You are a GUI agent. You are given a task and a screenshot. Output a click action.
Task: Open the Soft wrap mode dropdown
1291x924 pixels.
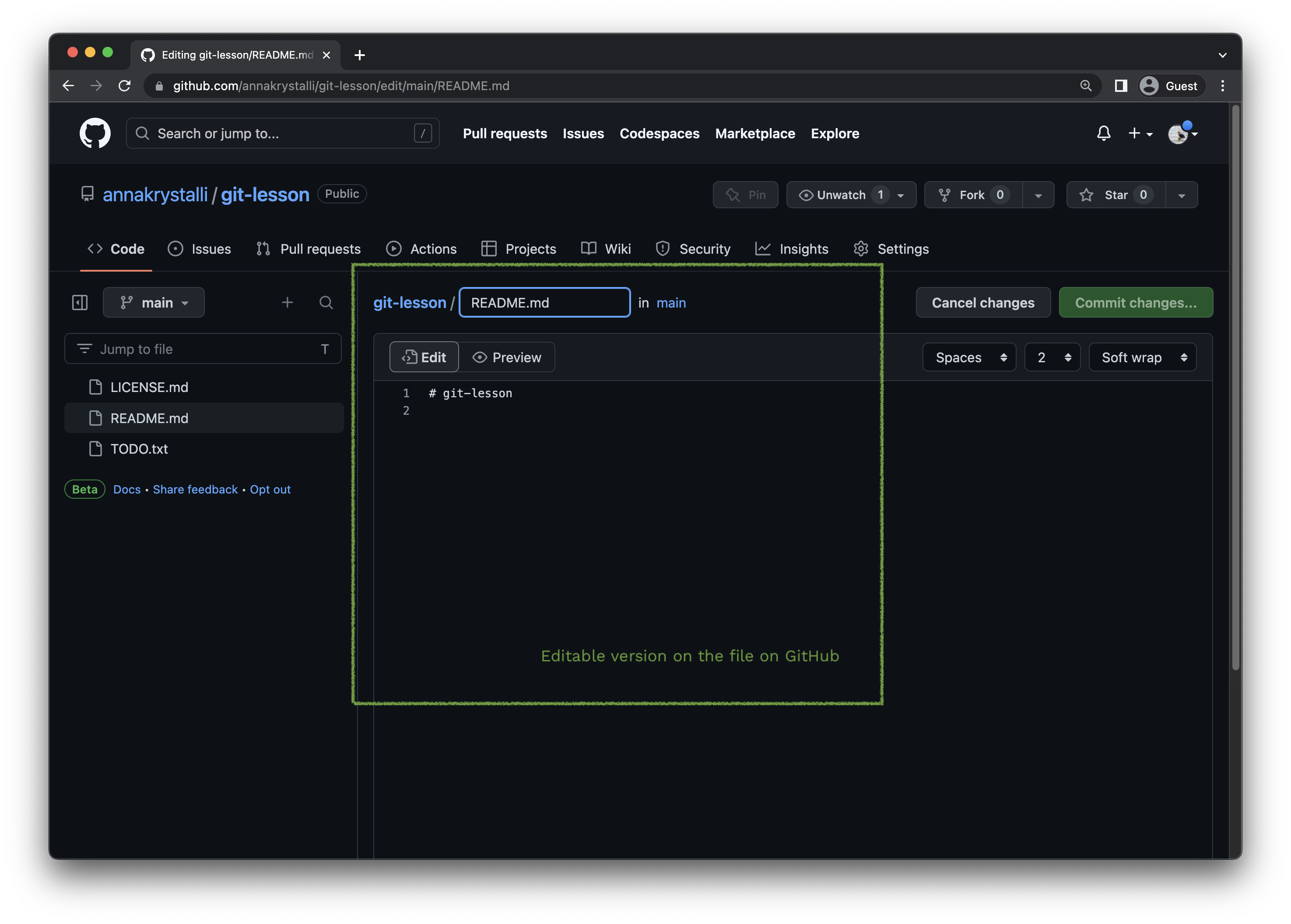[1142, 357]
